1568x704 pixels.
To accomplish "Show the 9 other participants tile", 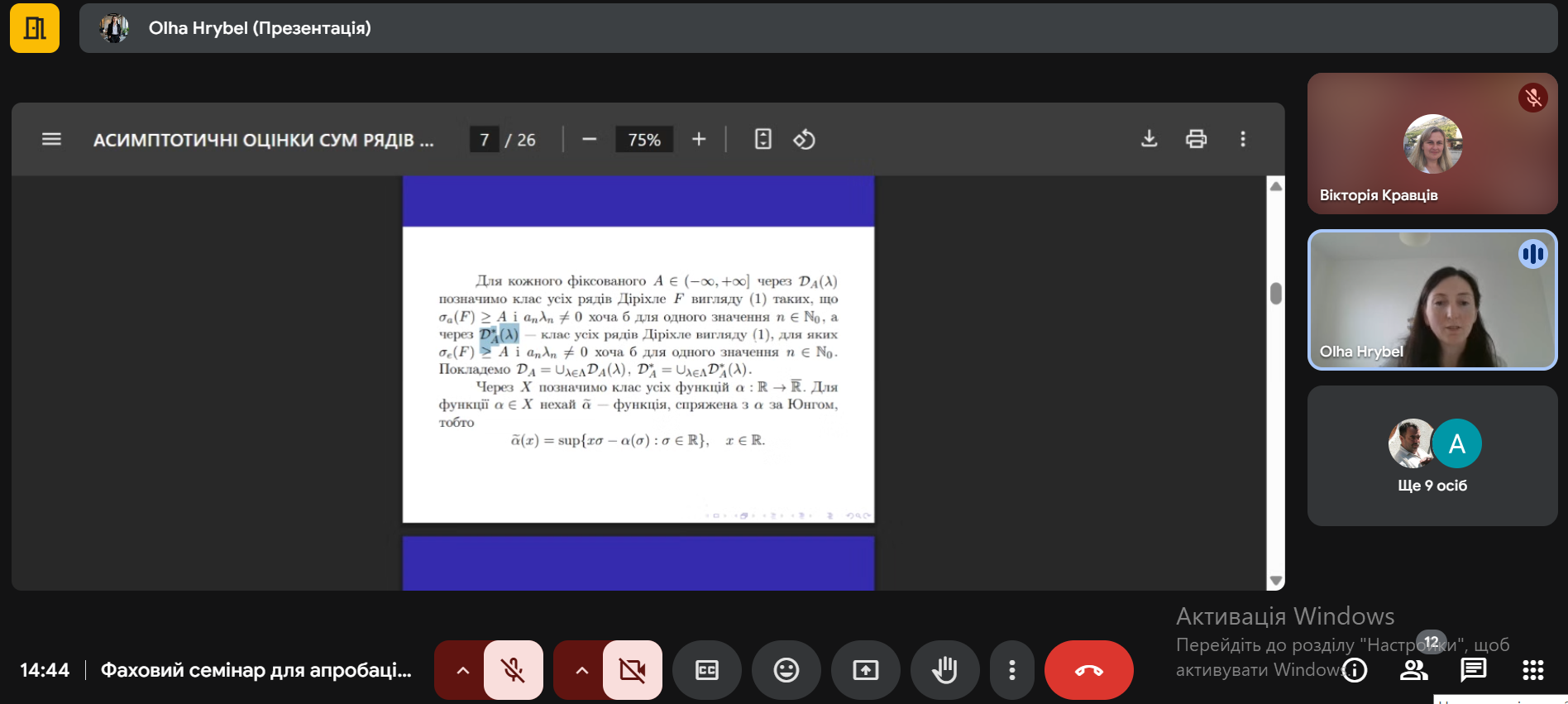I will 1432,456.
